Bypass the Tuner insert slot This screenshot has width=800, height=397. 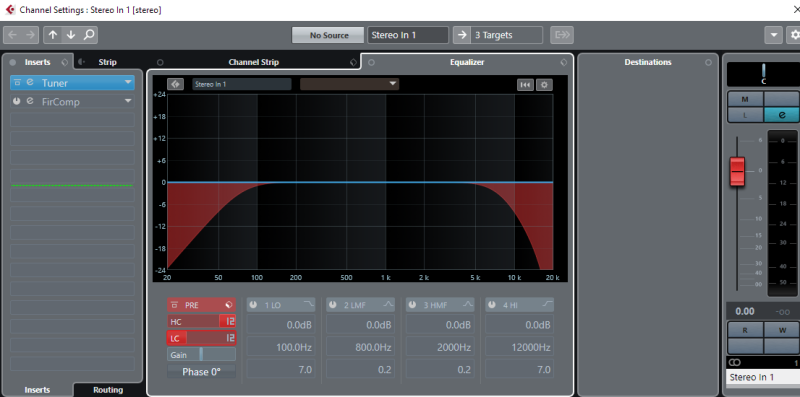point(17,82)
